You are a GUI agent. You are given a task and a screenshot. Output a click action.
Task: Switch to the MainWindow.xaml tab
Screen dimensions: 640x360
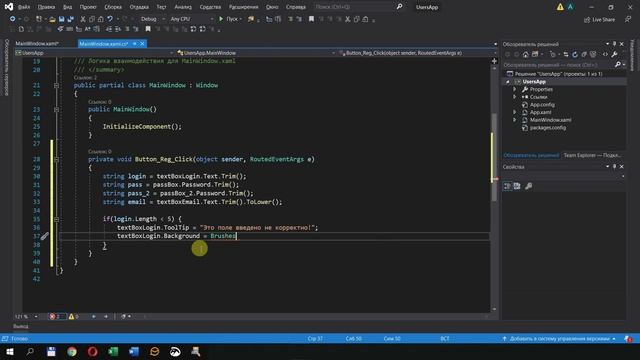[37, 44]
